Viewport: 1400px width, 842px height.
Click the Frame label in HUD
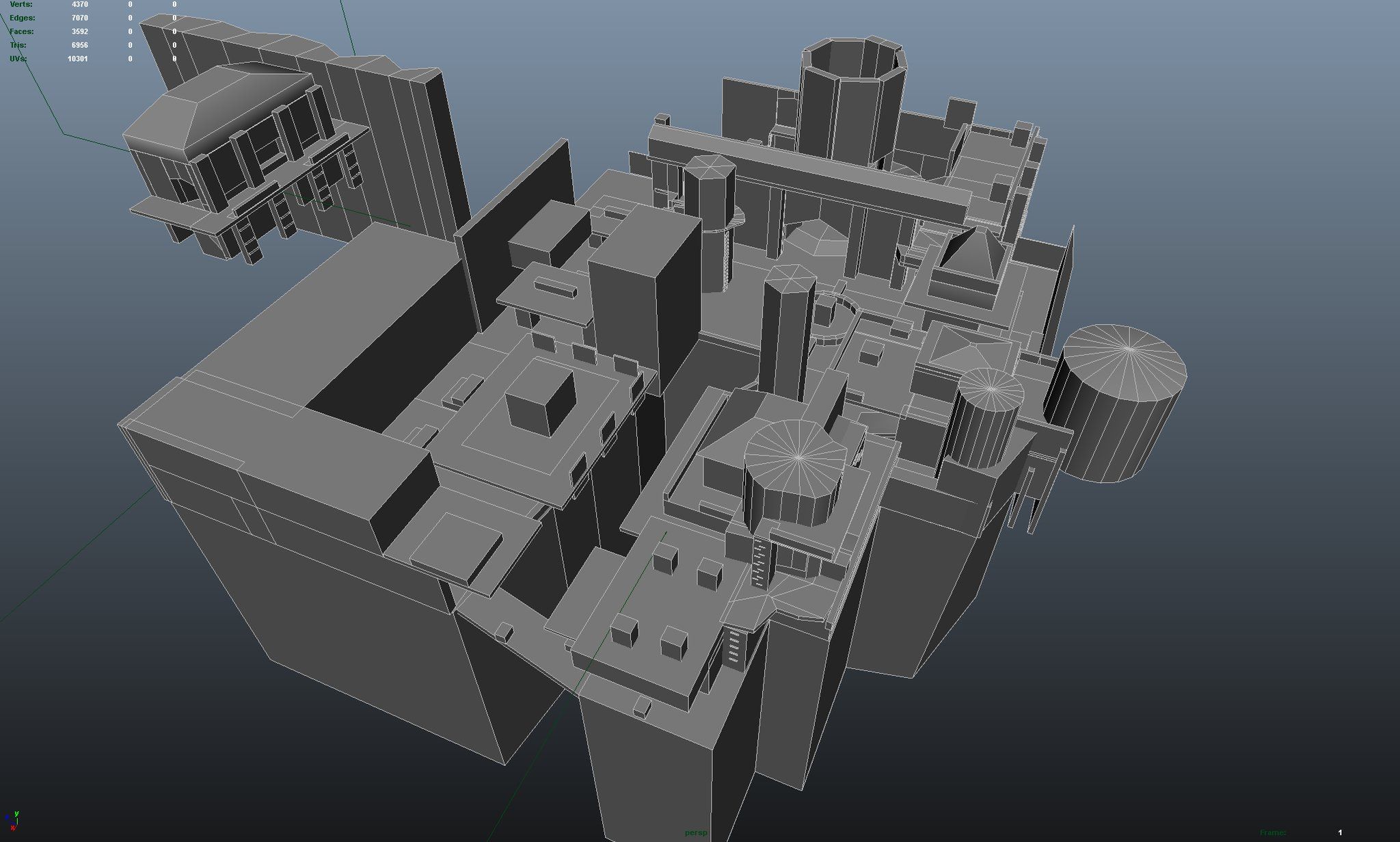click(x=1272, y=832)
